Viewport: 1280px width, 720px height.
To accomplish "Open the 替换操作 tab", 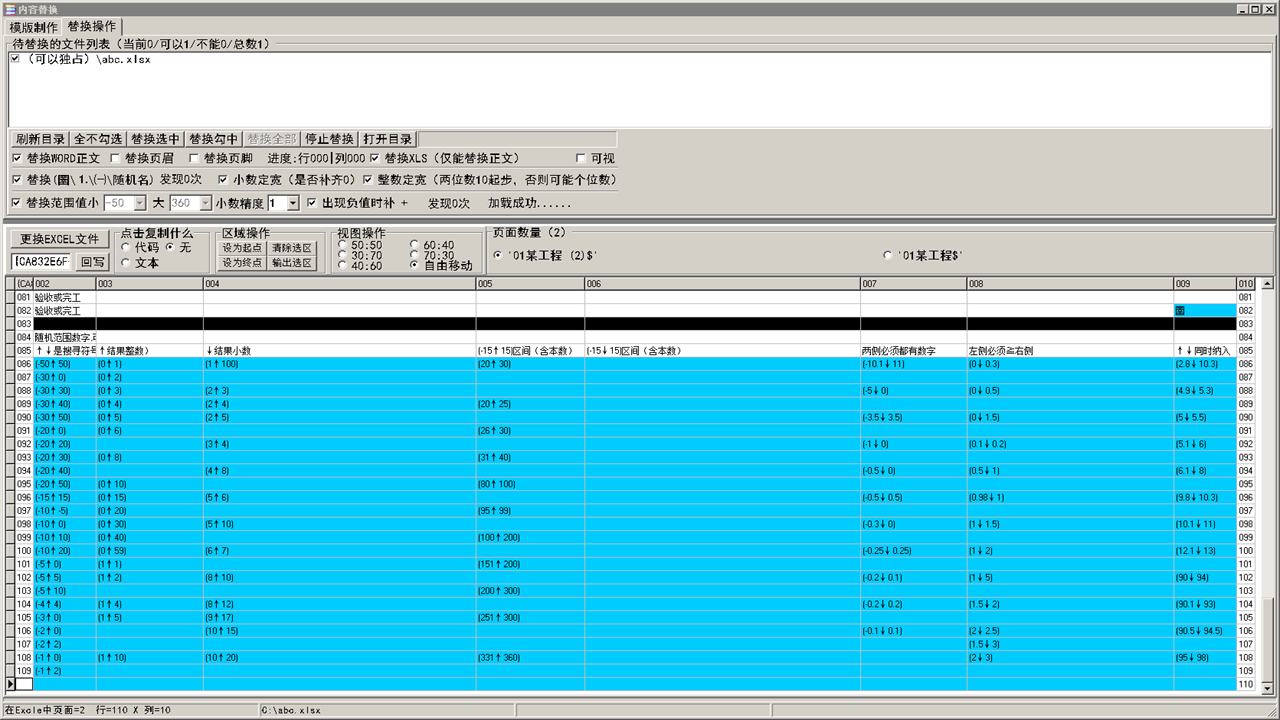I will pyautogui.click(x=91, y=27).
